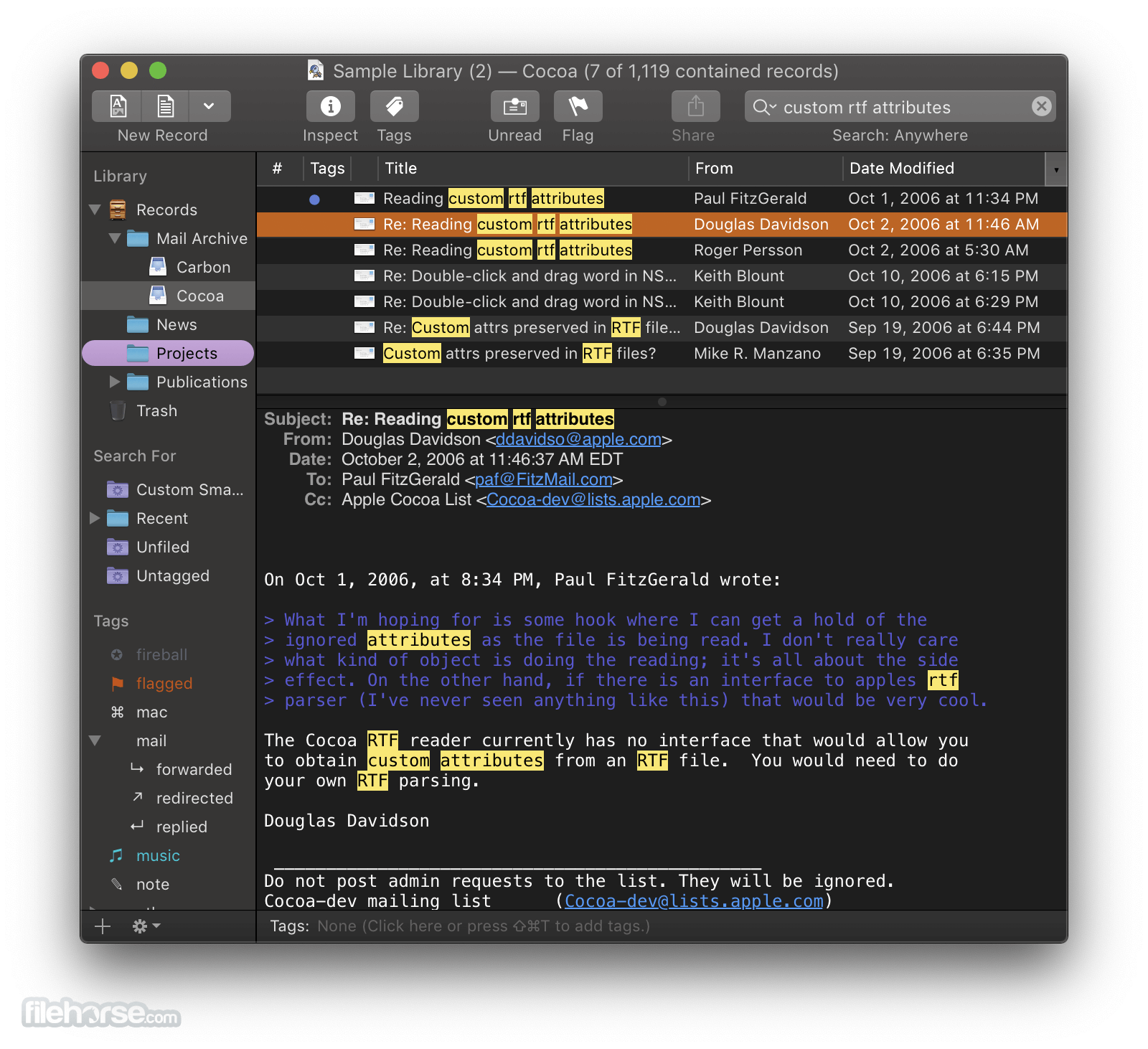Open the Cocoa mailbox
This screenshot has height=1049, width=1148.
click(x=169, y=296)
